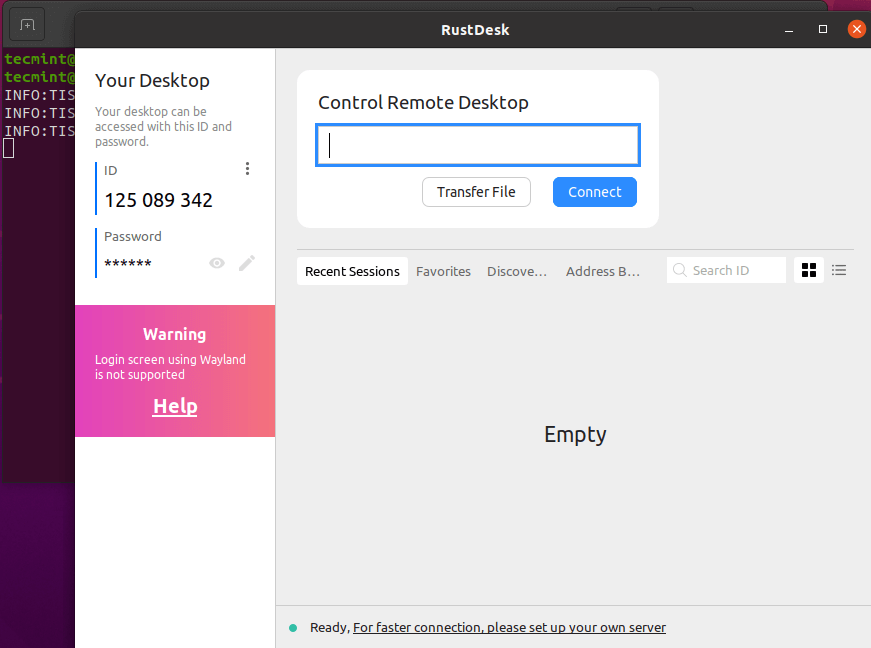Image resolution: width=871 pixels, height=648 pixels.
Task: Open the ID settings three-dot menu
Action: point(247,168)
